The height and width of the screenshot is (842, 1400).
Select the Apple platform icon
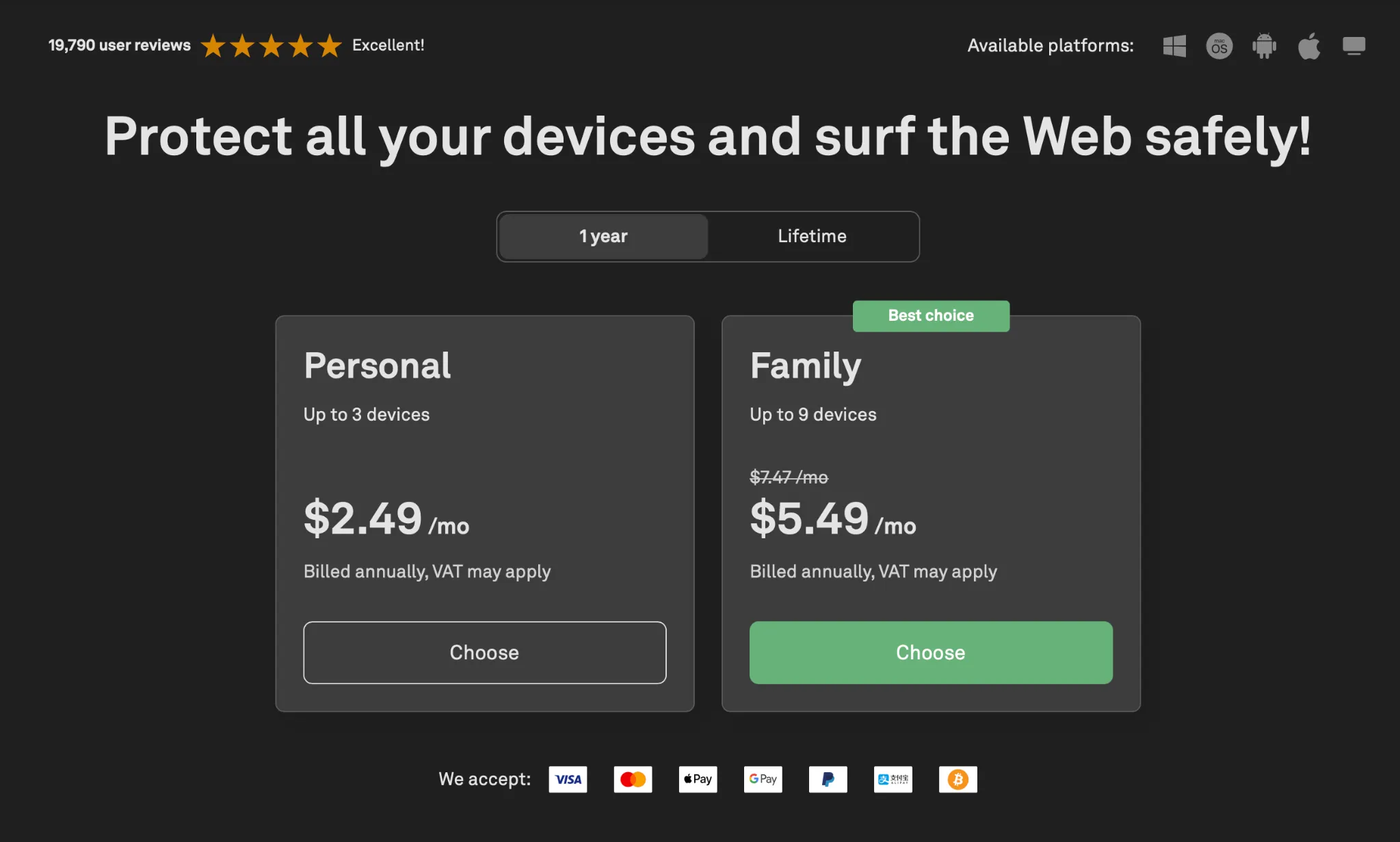pos(1308,45)
